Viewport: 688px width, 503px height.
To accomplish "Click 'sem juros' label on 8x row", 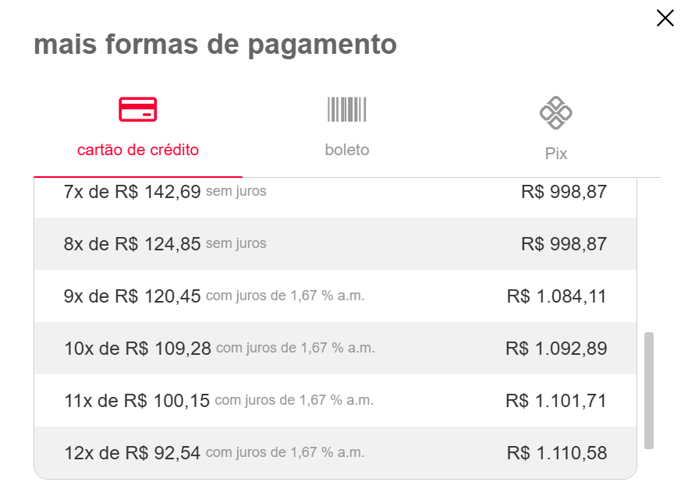I will click(236, 243).
